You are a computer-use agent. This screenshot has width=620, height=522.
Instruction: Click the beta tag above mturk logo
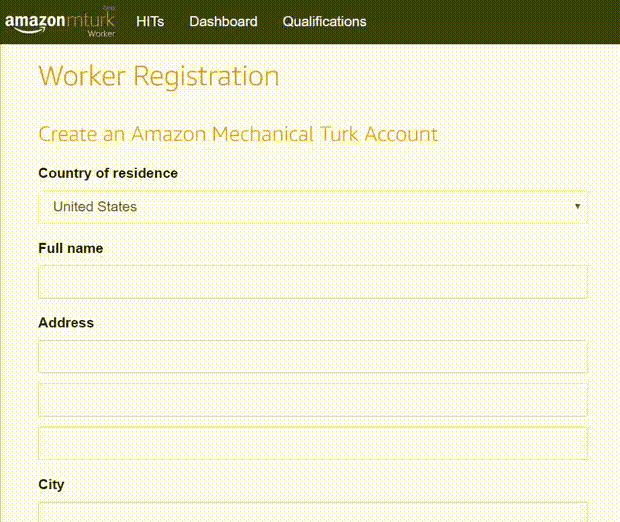pos(110,8)
